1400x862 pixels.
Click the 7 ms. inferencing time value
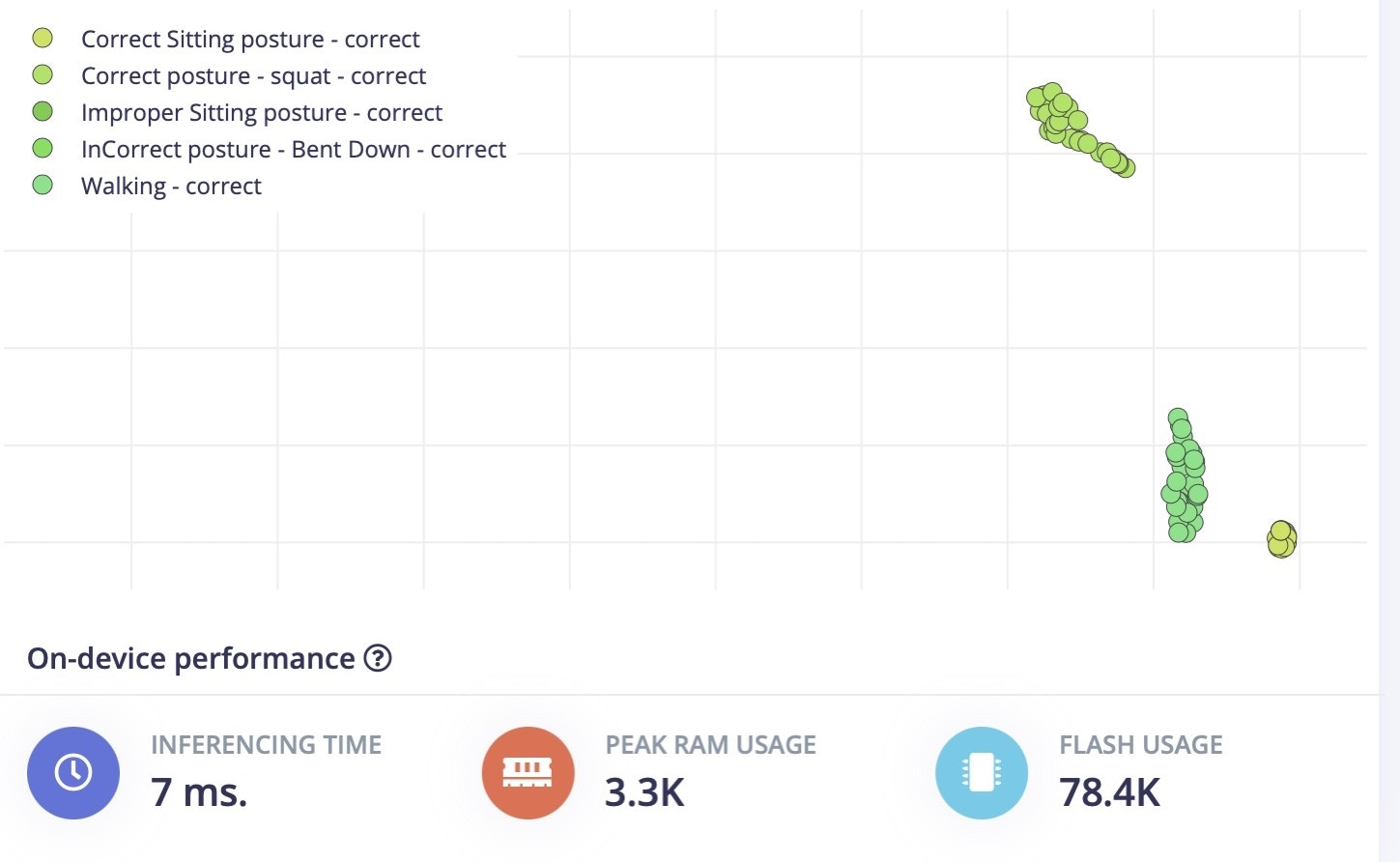tap(199, 792)
